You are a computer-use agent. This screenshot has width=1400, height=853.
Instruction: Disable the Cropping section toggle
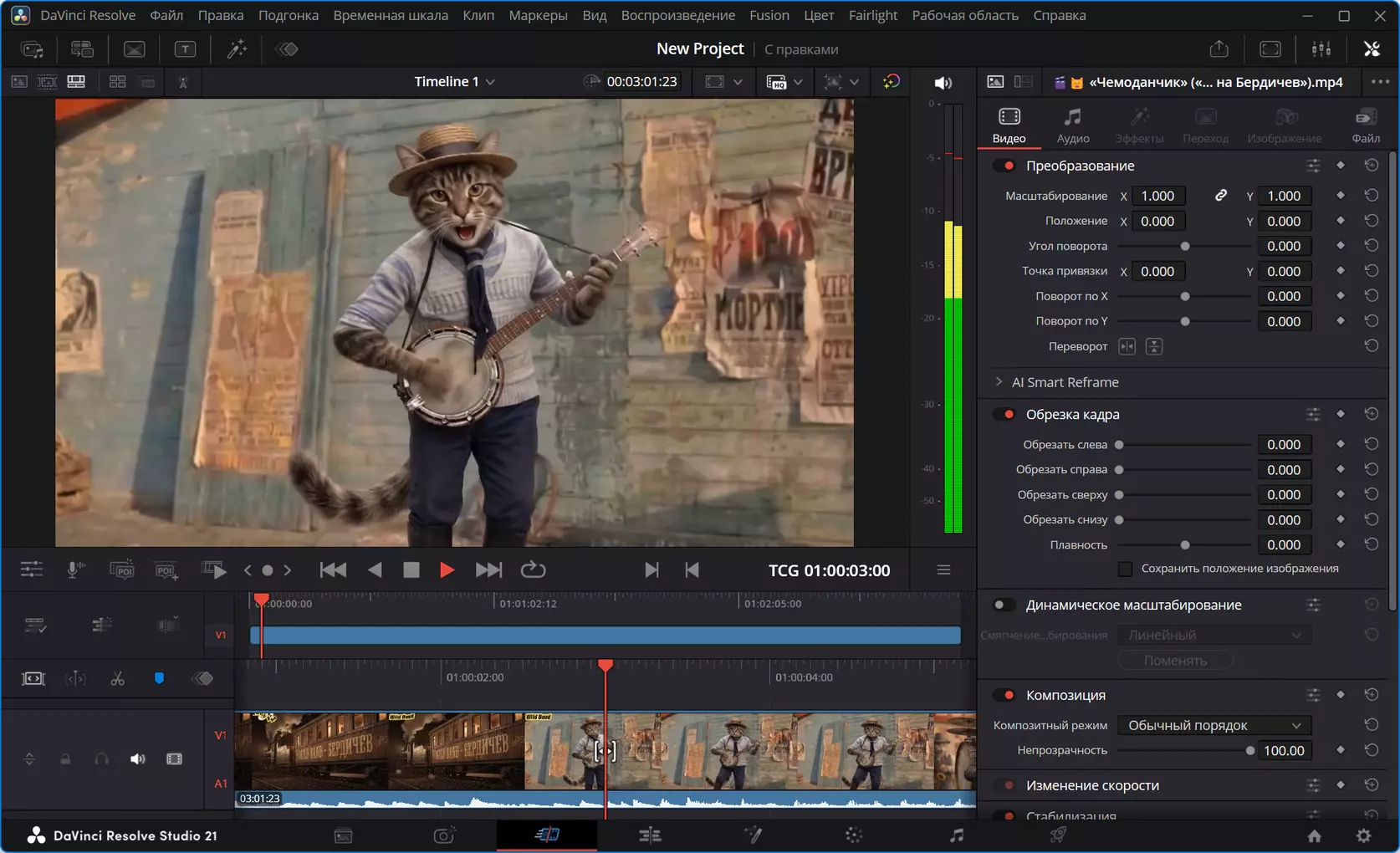1004,414
